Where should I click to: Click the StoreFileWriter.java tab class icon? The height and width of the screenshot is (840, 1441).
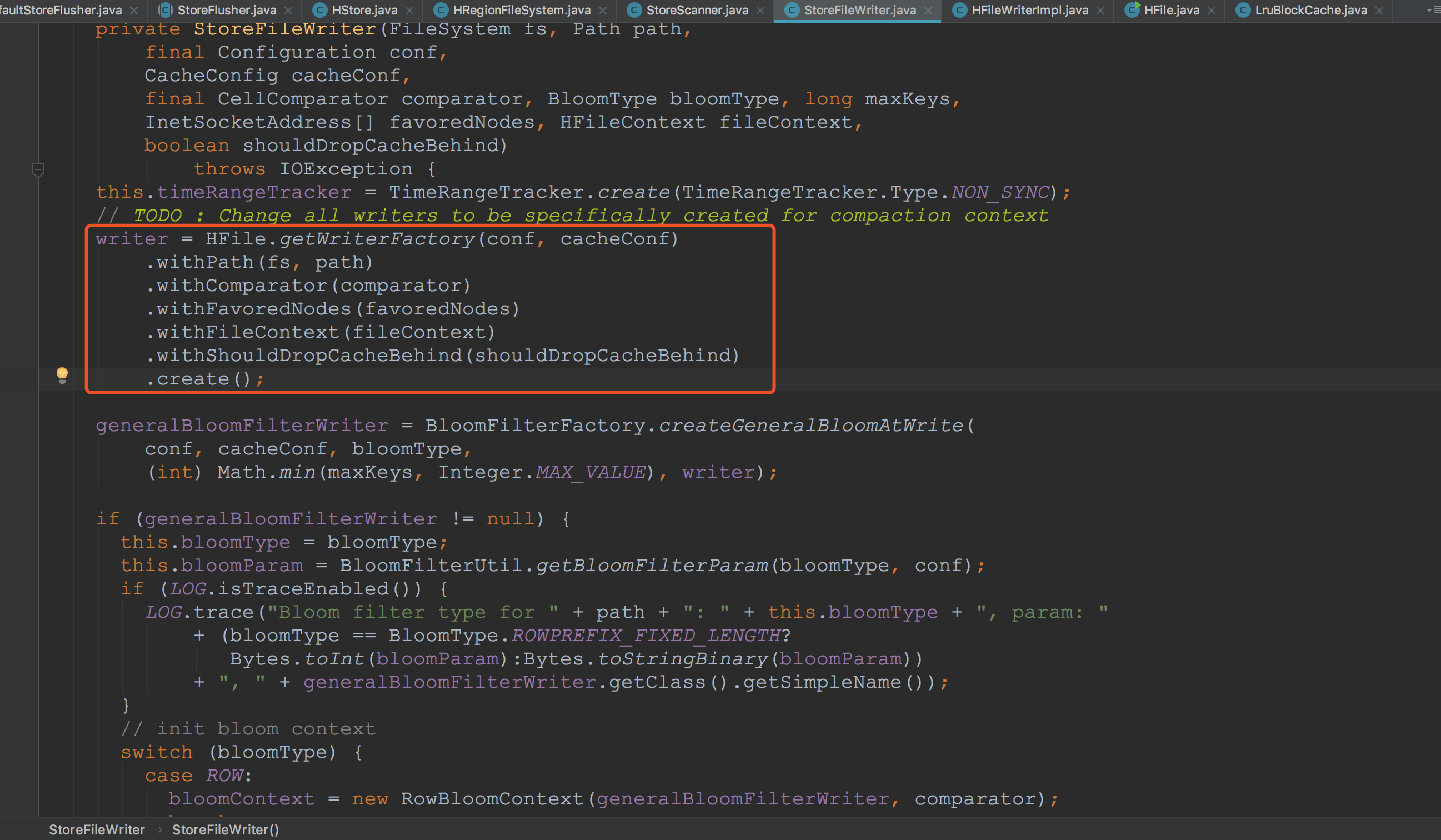pyautogui.click(x=792, y=11)
